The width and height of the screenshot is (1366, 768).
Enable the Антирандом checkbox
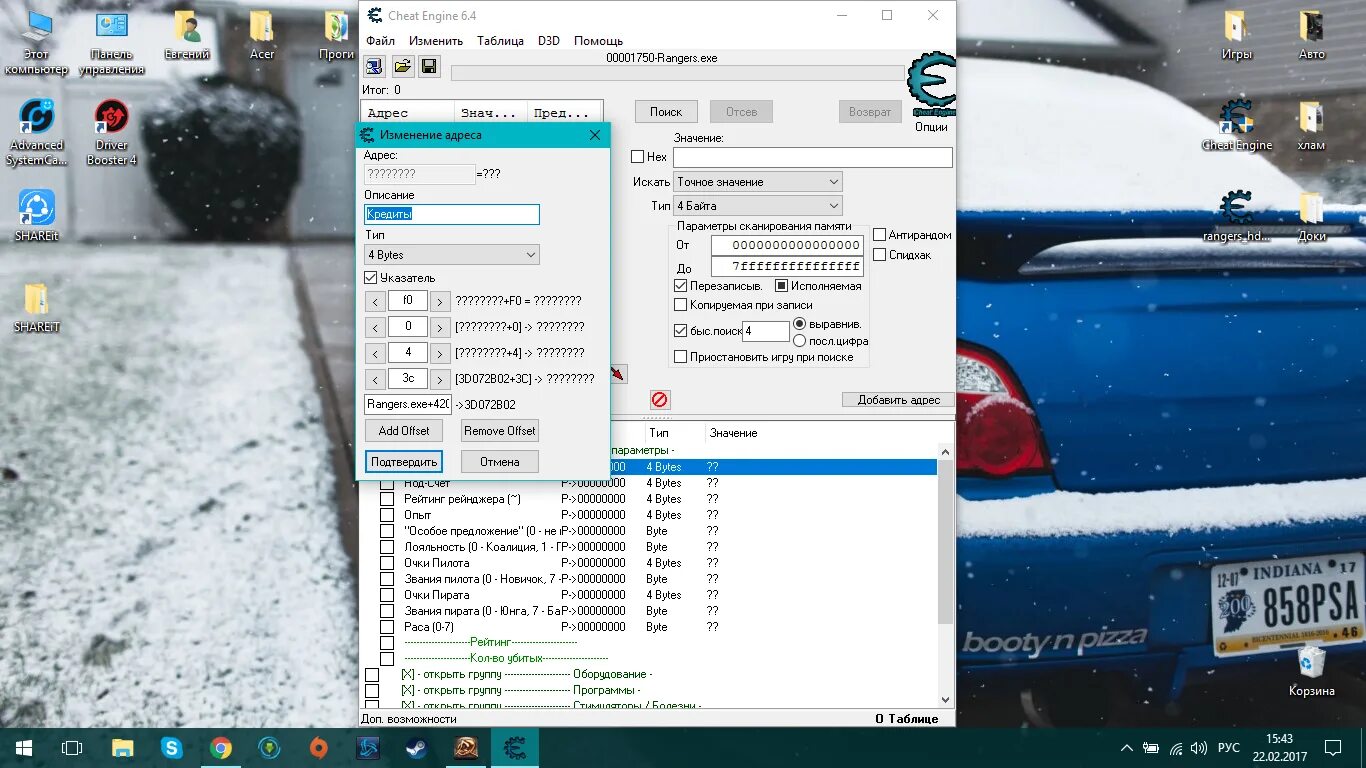880,235
